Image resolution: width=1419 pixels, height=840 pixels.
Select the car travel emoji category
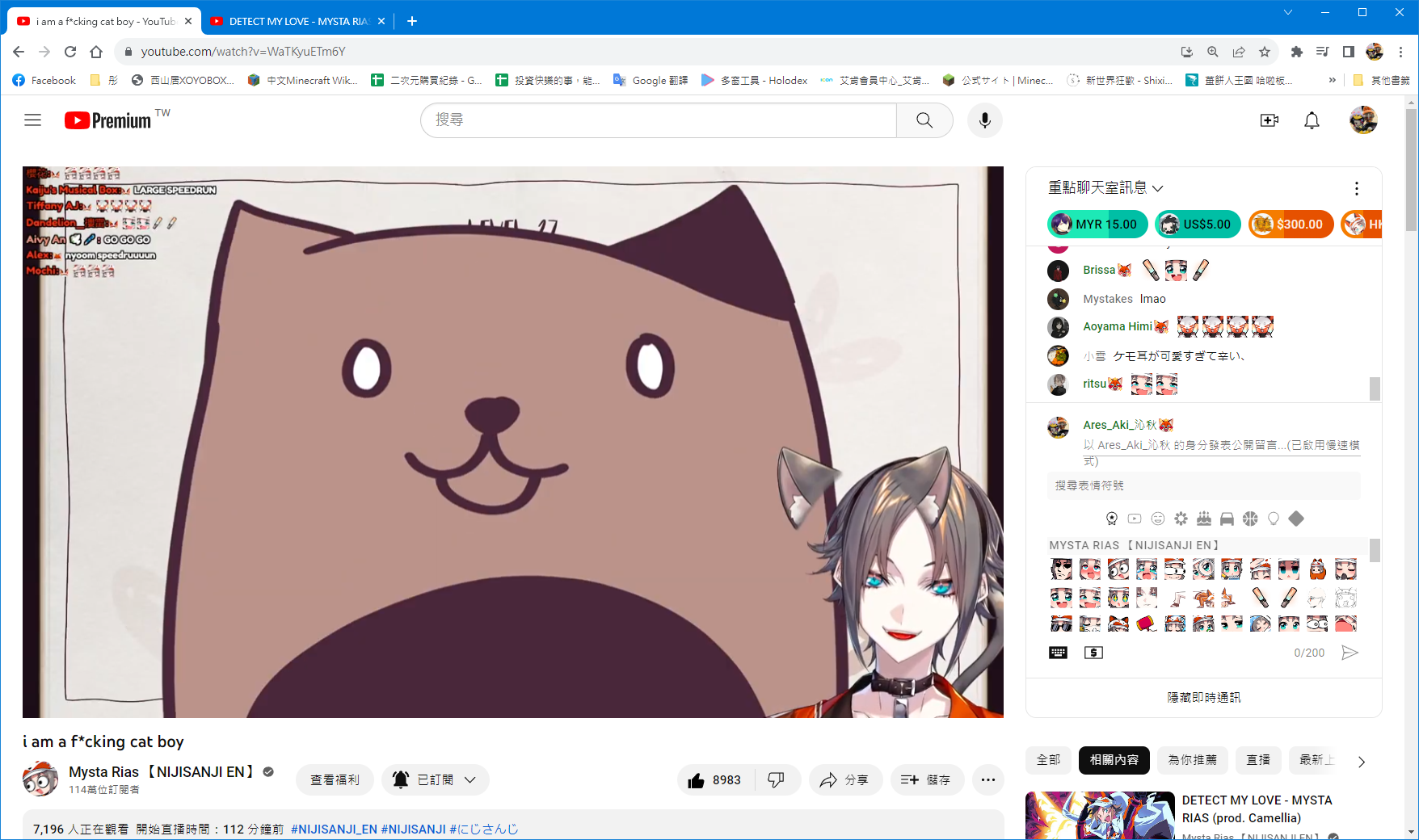coord(1227,519)
